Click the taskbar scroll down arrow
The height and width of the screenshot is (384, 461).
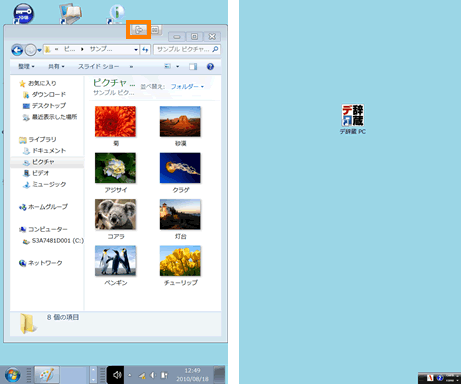pos(94,379)
